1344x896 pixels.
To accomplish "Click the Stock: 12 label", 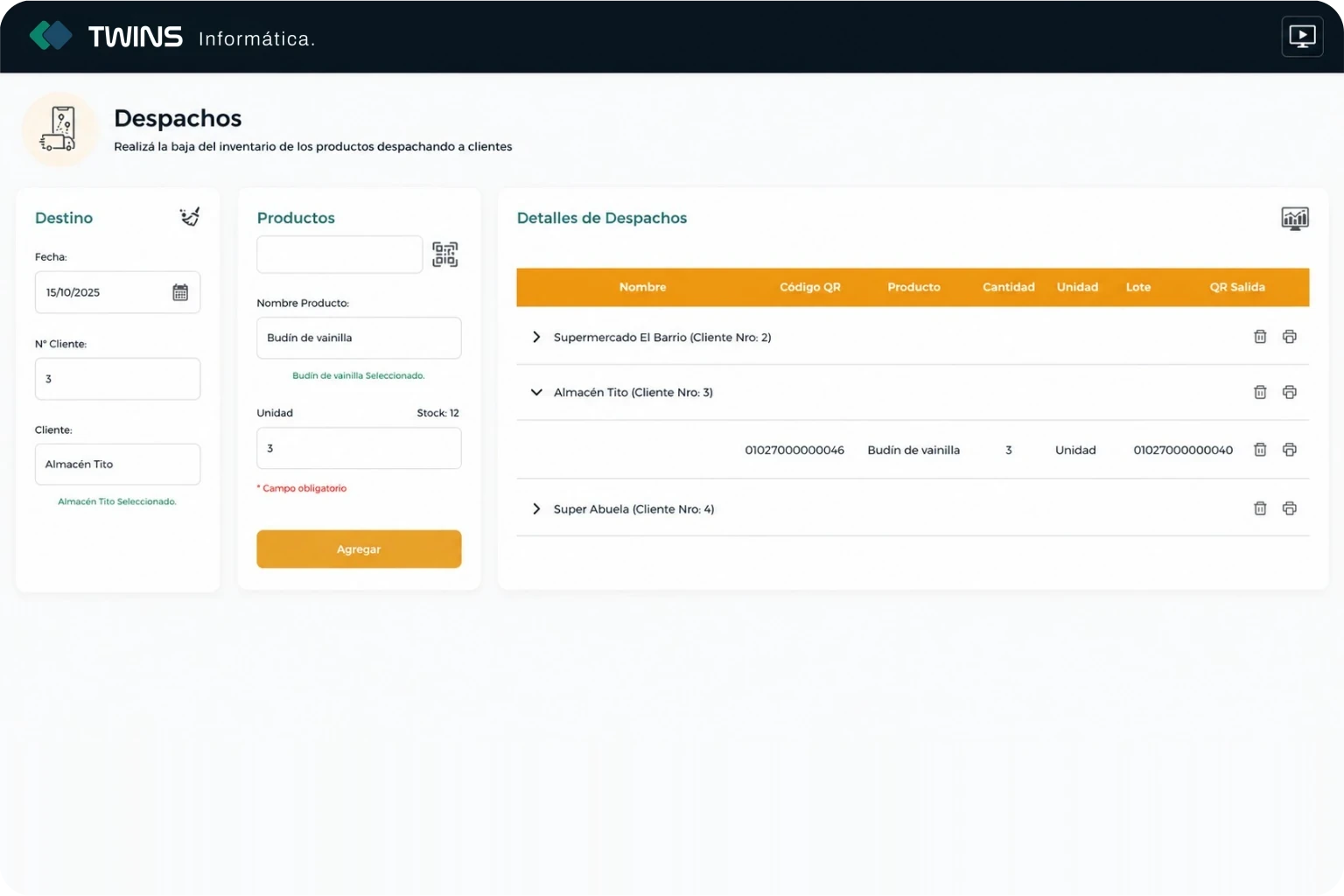I will [x=437, y=413].
